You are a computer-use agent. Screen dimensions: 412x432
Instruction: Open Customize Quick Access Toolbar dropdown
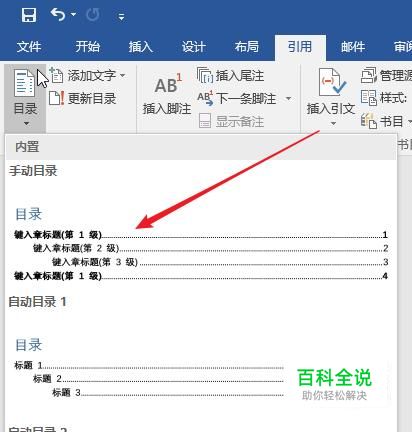[x=121, y=16]
